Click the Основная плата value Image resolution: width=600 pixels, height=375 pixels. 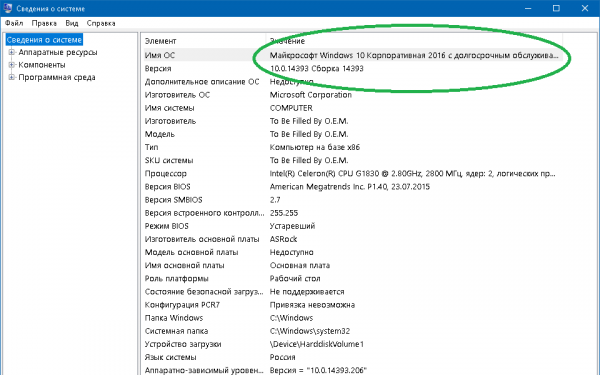[x=300, y=265]
